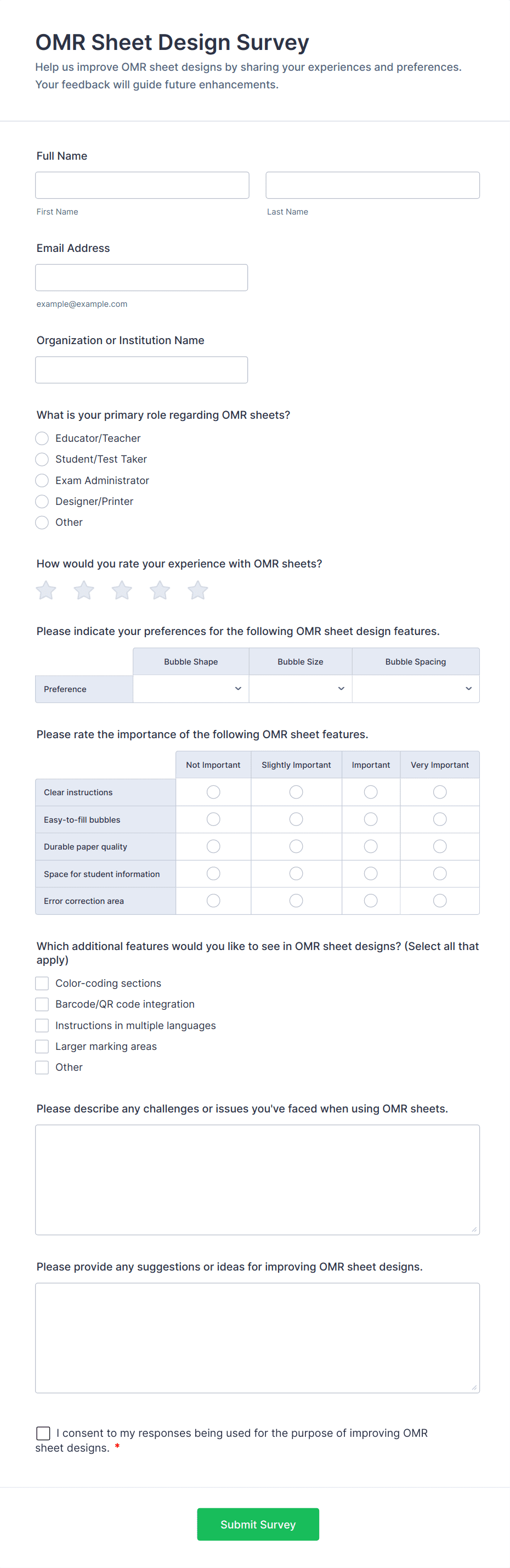This screenshot has width=510, height=1568.
Task: Open the Bubble Shape preference dropdown
Action: click(x=191, y=688)
